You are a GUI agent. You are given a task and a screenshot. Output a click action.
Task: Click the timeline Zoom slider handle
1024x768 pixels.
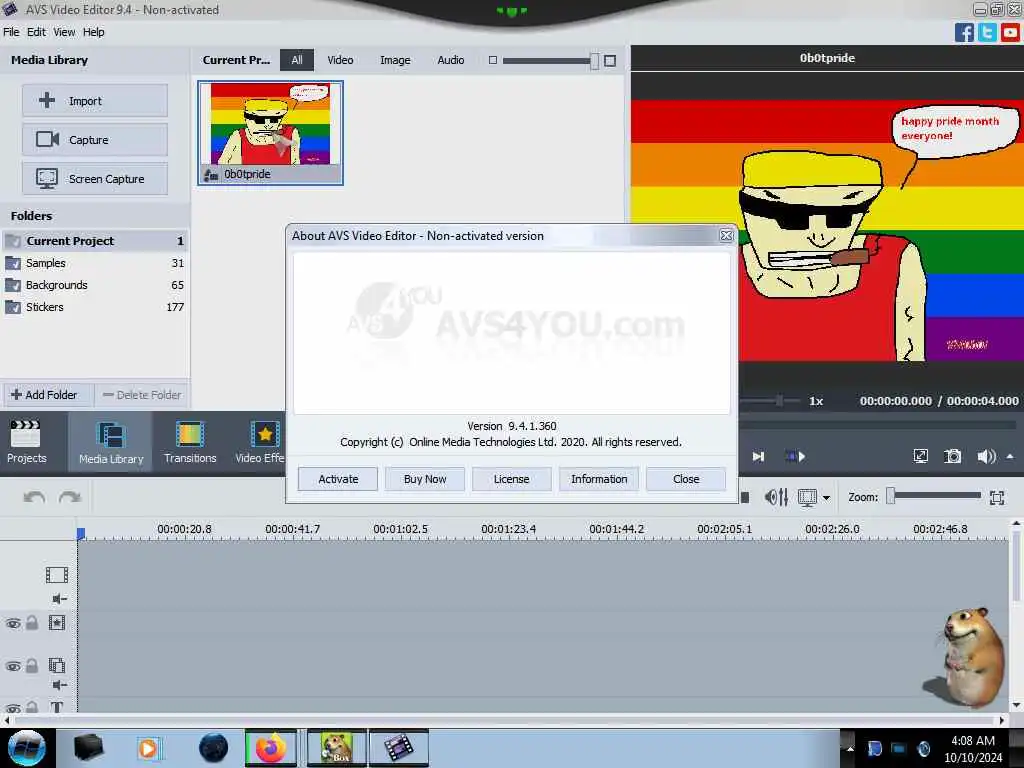[x=890, y=496]
